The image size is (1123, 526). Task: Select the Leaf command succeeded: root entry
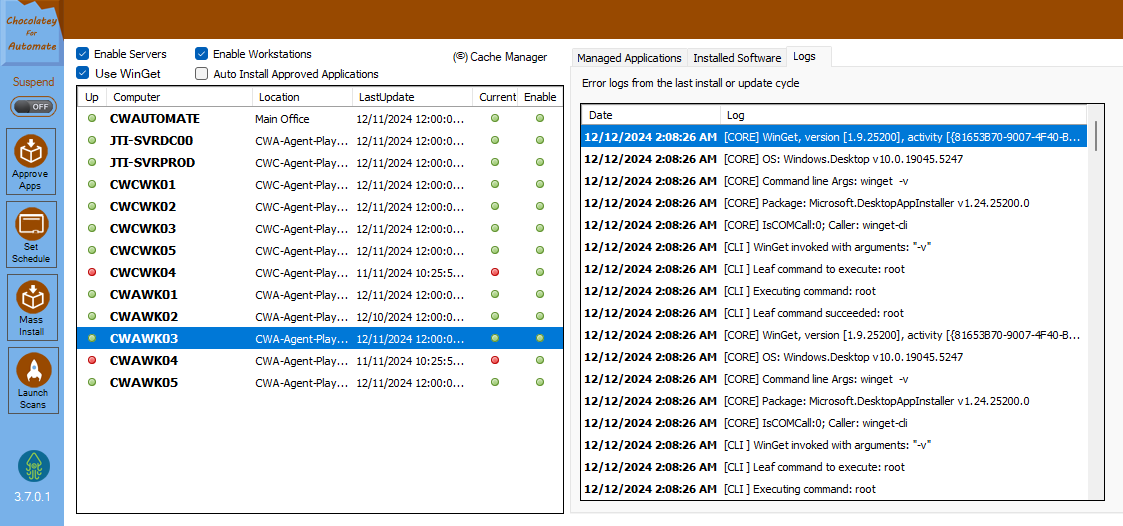tap(834, 313)
